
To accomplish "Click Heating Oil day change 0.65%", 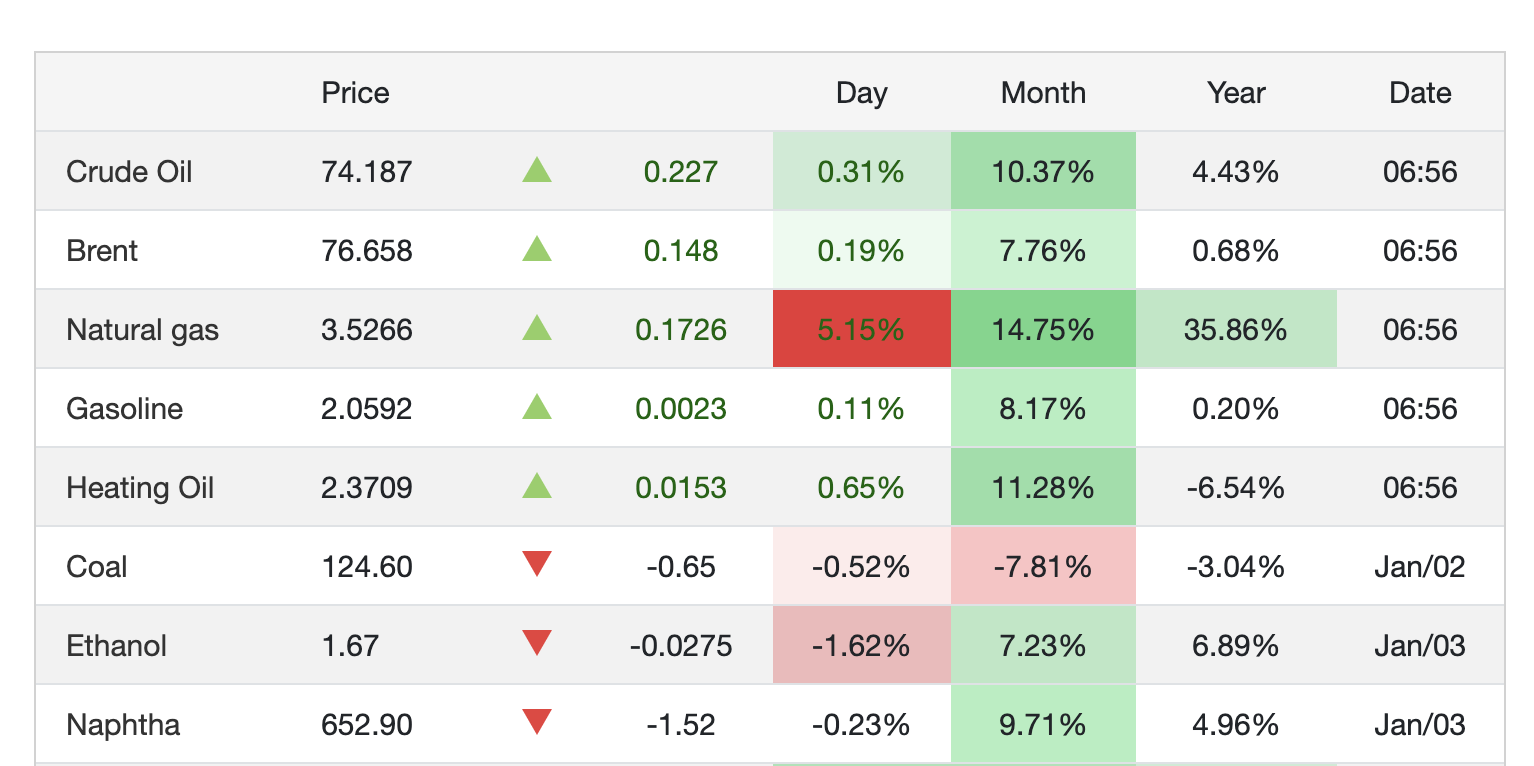I will (x=861, y=488).
